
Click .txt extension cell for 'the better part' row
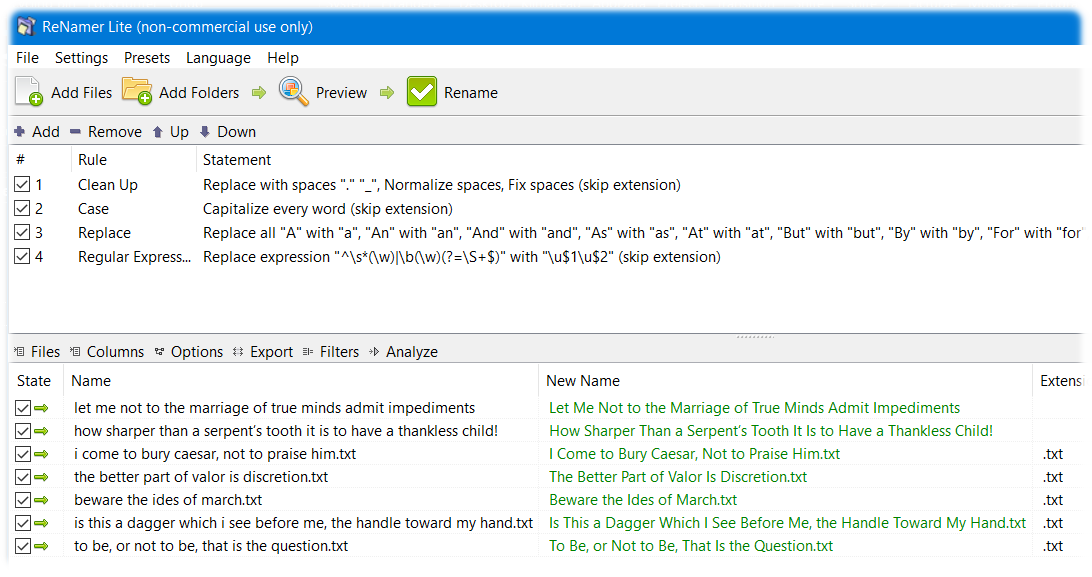click(1052, 477)
